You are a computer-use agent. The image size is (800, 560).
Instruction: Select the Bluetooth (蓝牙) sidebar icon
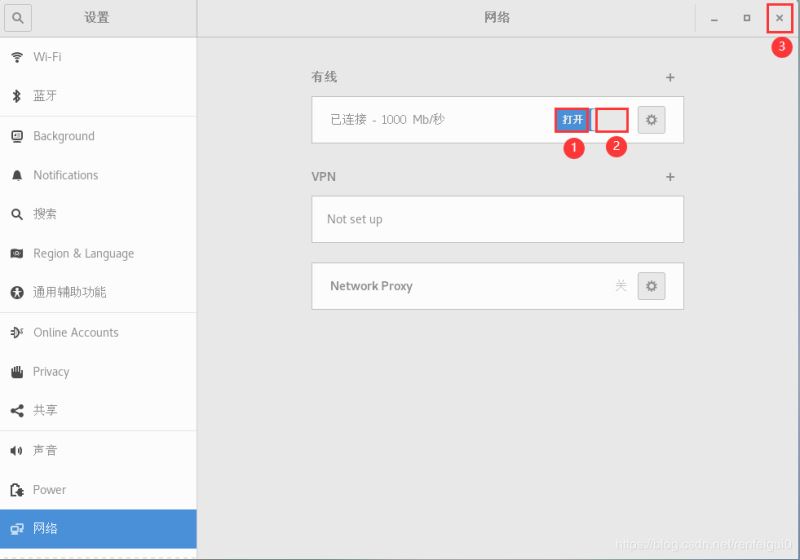point(16,96)
